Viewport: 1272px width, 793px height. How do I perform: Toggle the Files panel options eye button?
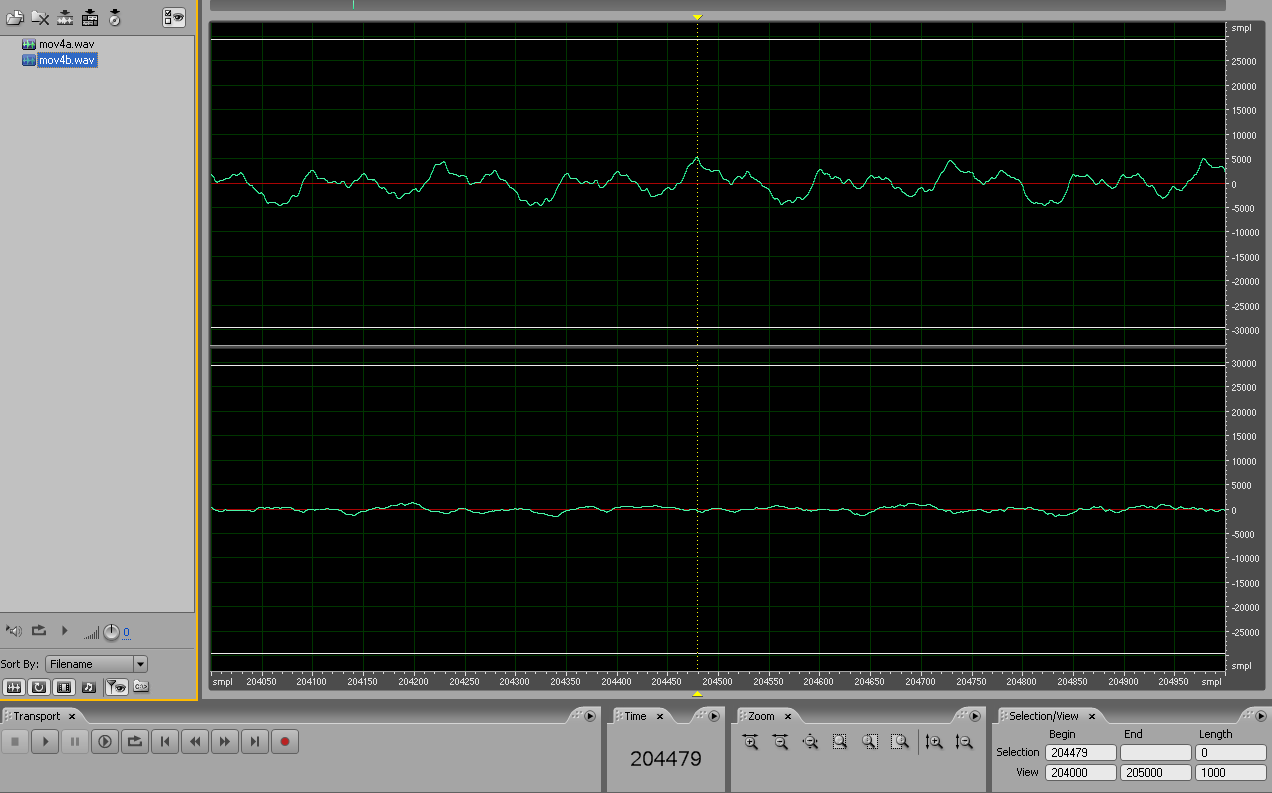point(174,17)
